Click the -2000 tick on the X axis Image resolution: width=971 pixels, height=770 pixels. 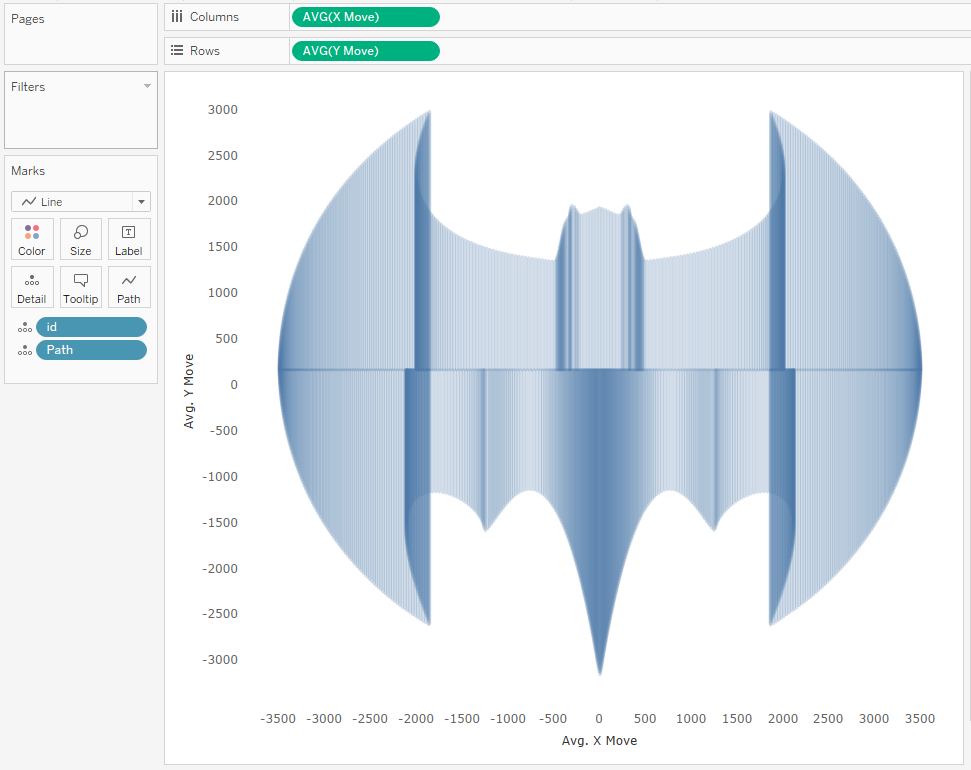(416, 719)
